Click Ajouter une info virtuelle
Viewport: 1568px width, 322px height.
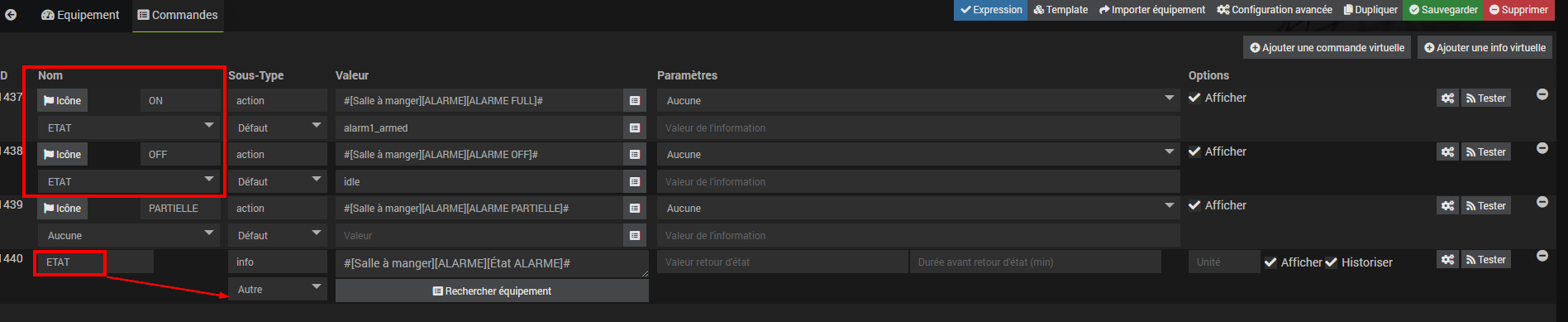pos(1485,47)
